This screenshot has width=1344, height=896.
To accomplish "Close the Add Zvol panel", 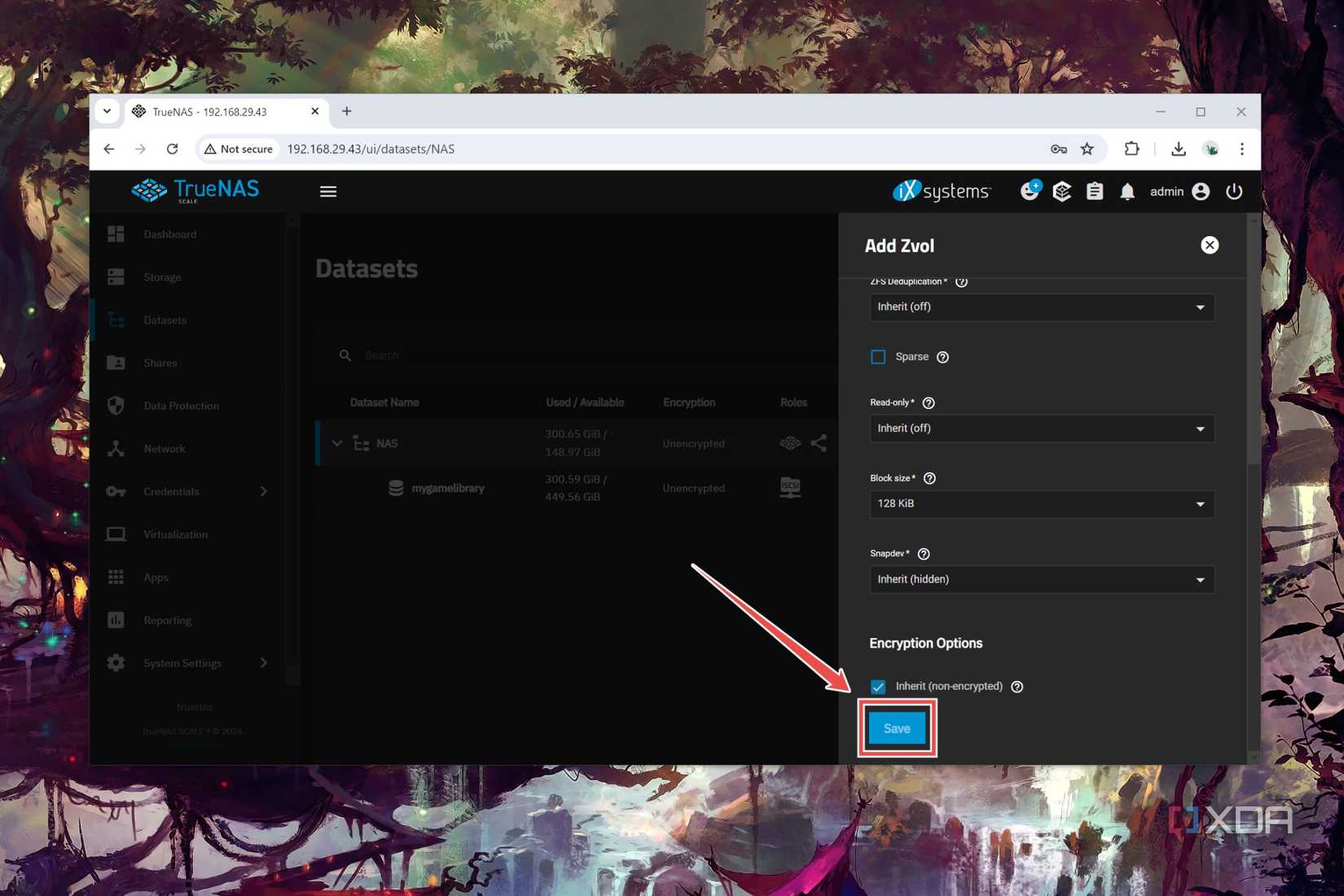I will click(1210, 245).
